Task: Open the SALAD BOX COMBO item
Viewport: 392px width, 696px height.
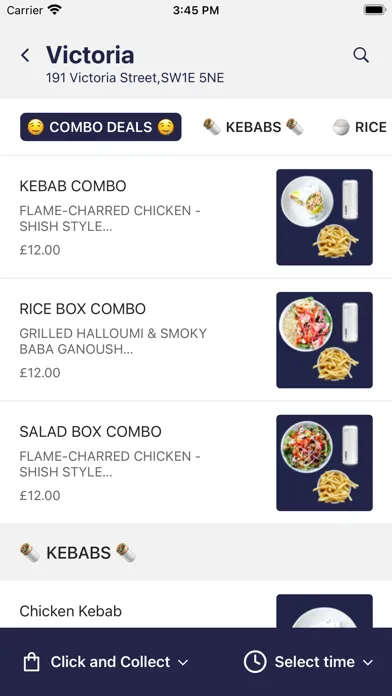Action: [x=196, y=463]
